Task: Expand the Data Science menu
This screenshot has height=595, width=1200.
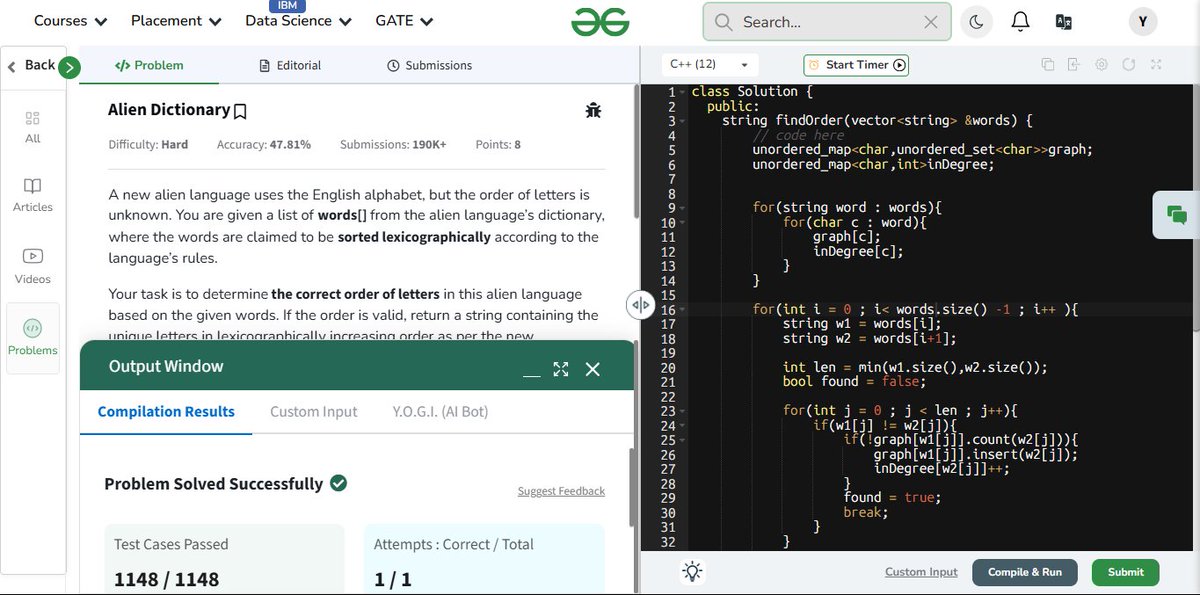Action: click(298, 21)
